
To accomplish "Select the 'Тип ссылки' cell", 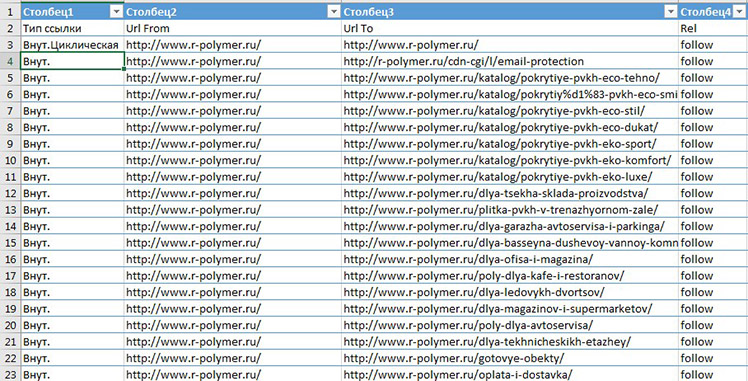I will click(72, 29).
